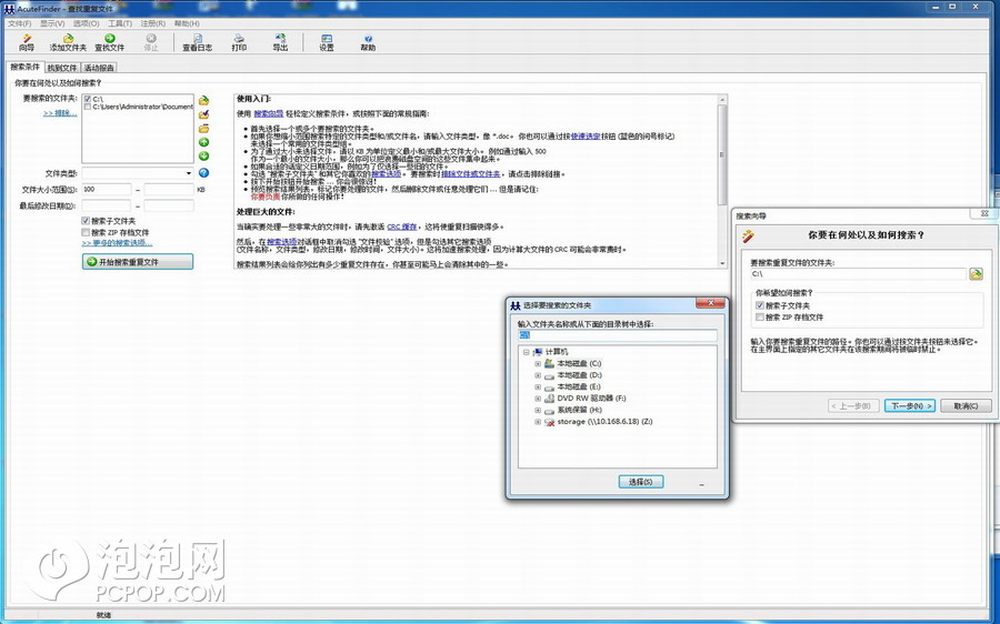Select 本地磁盘 (C:) in the folder tree
1000x624 pixels.
coord(579,364)
